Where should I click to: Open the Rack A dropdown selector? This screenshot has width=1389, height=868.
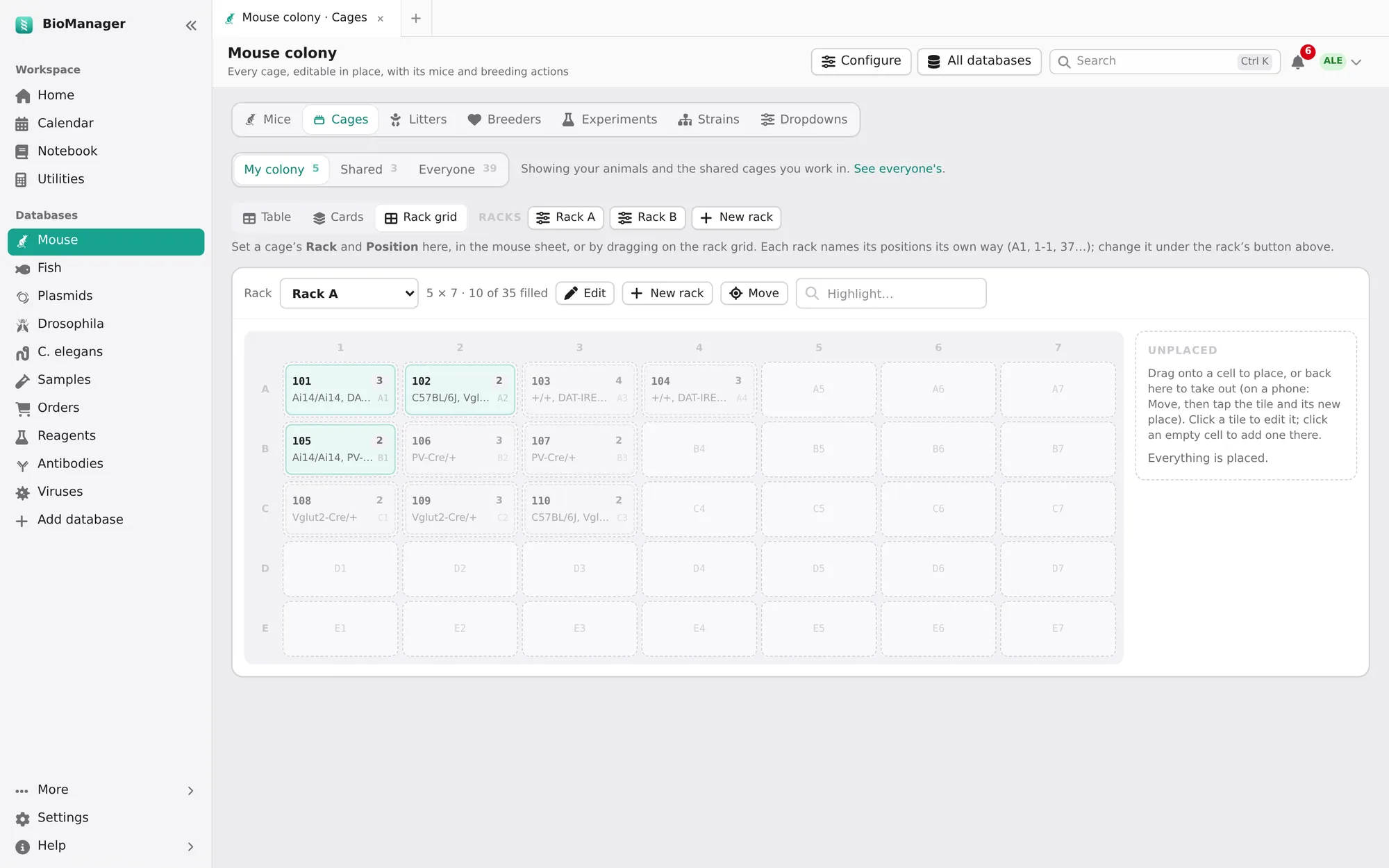(x=349, y=293)
